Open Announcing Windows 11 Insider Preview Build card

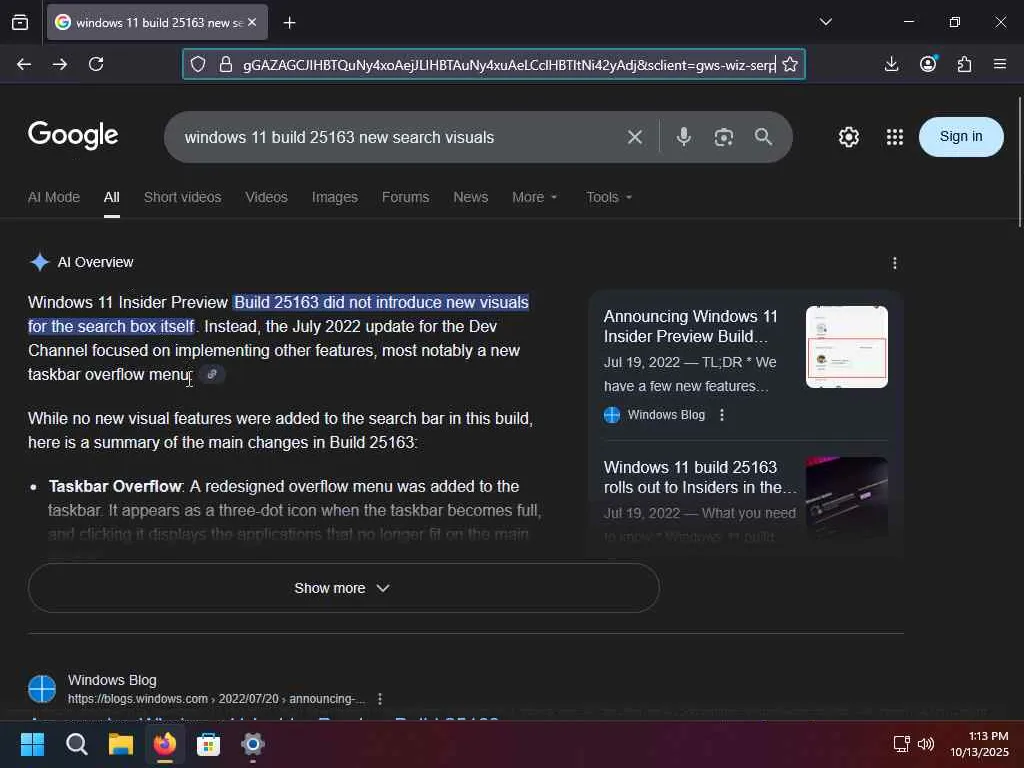(x=690, y=326)
